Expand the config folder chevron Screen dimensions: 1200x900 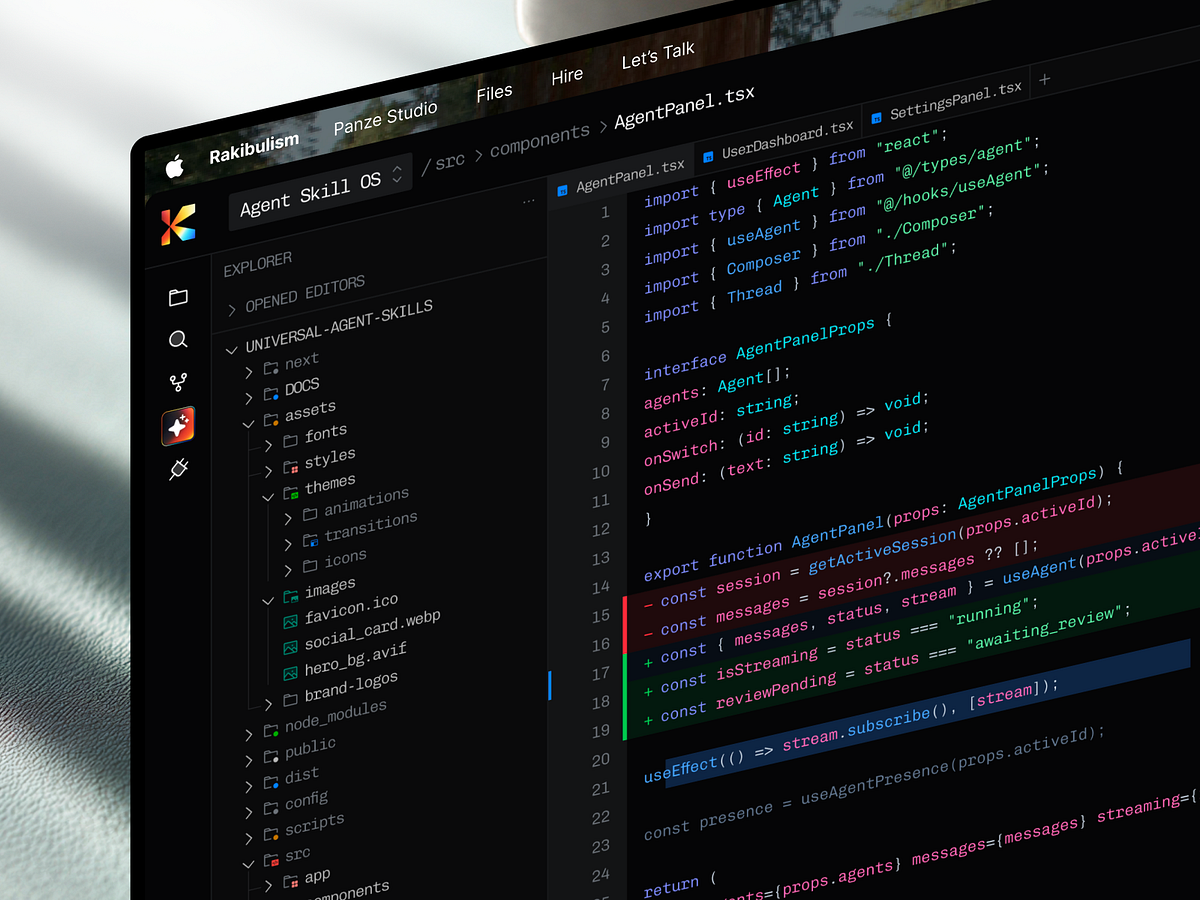(x=249, y=811)
